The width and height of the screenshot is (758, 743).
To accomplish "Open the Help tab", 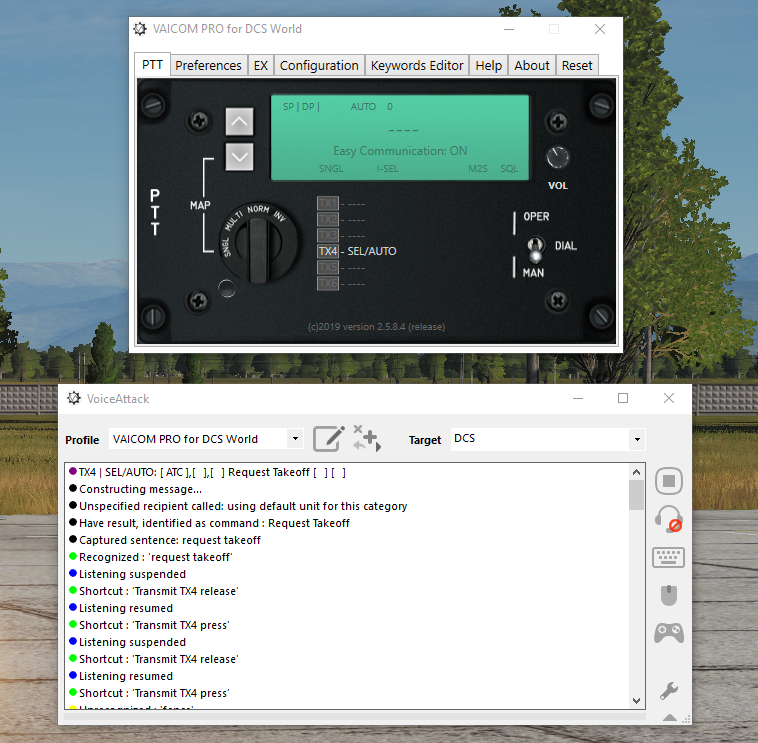I will [489, 66].
